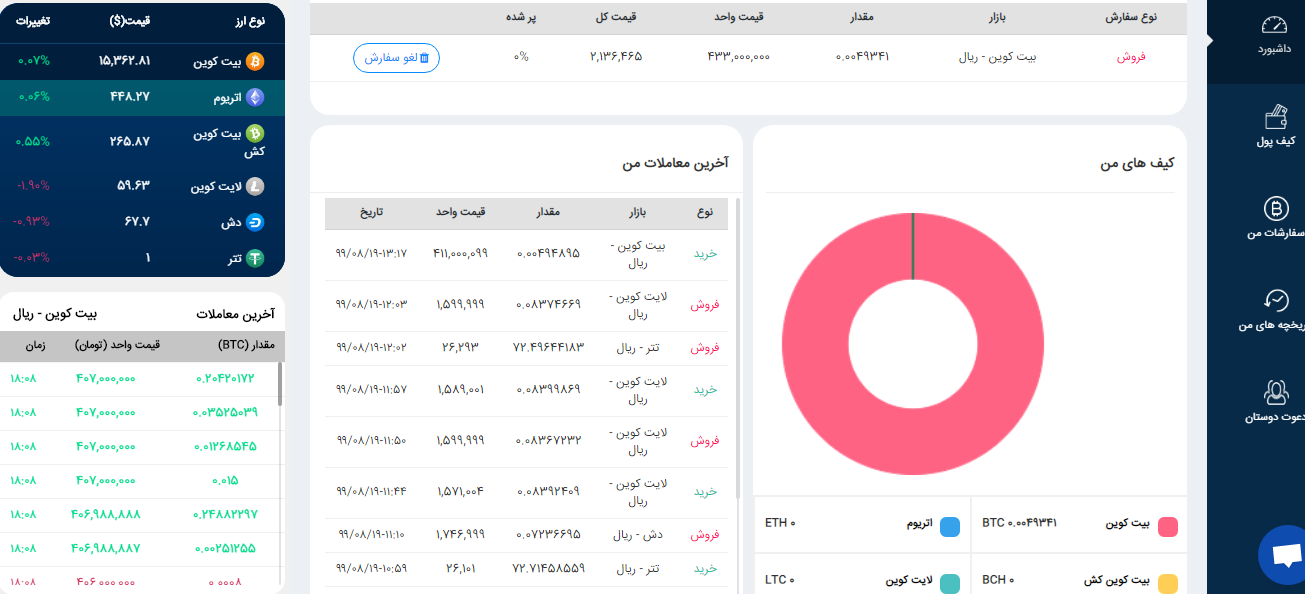Click the recent trade amount ۰.۲۴۸۸۲۲۹۷
This screenshot has width=1305, height=594.
click(x=223, y=514)
